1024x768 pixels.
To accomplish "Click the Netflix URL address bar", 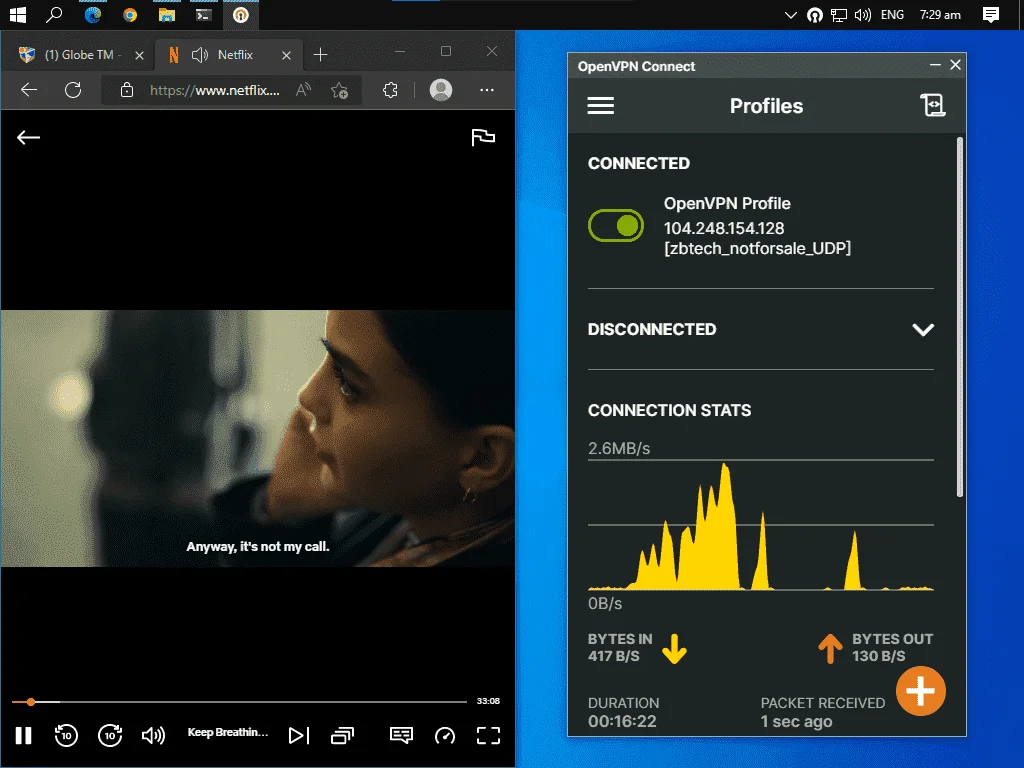I will (215, 90).
